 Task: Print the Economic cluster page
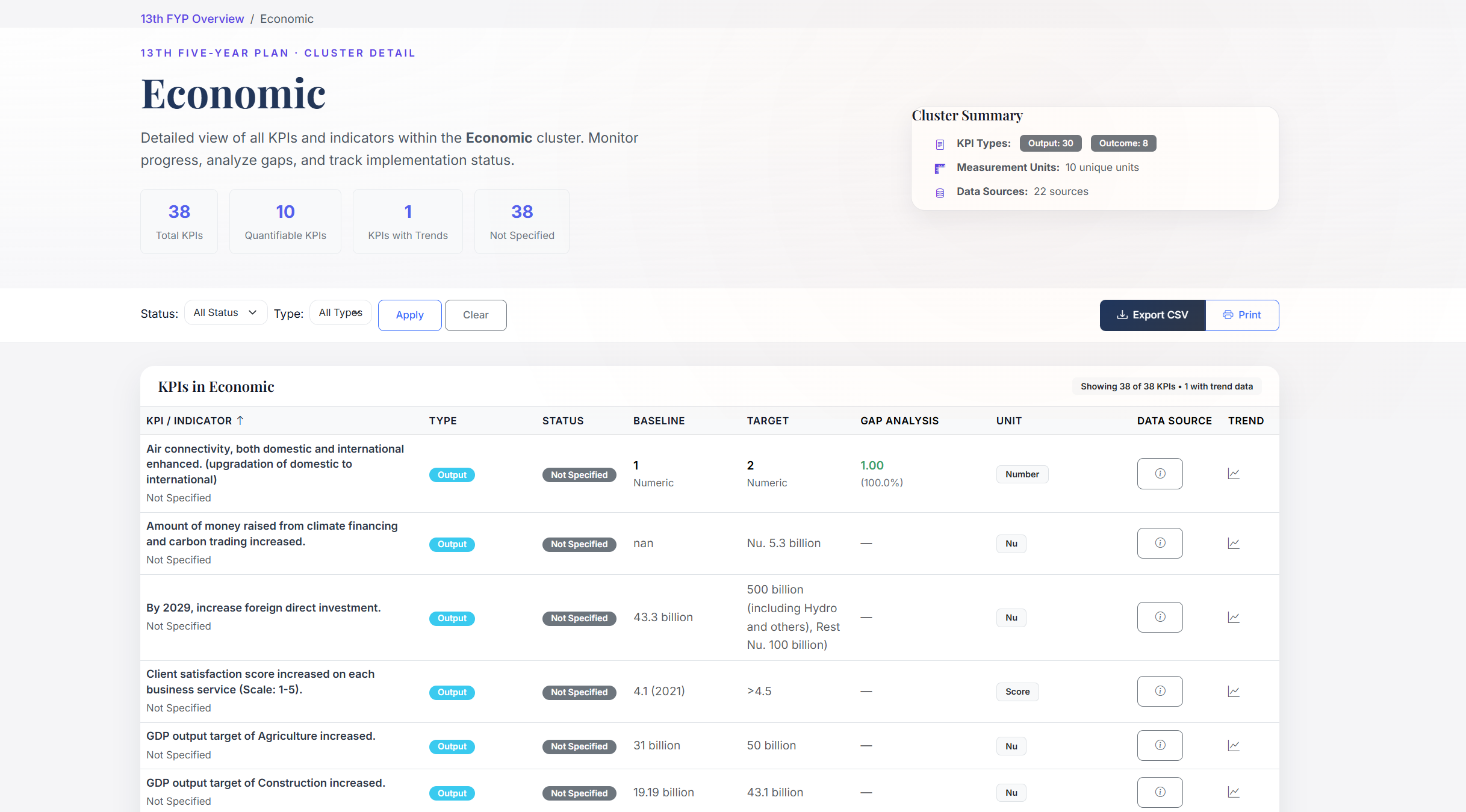1241,315
